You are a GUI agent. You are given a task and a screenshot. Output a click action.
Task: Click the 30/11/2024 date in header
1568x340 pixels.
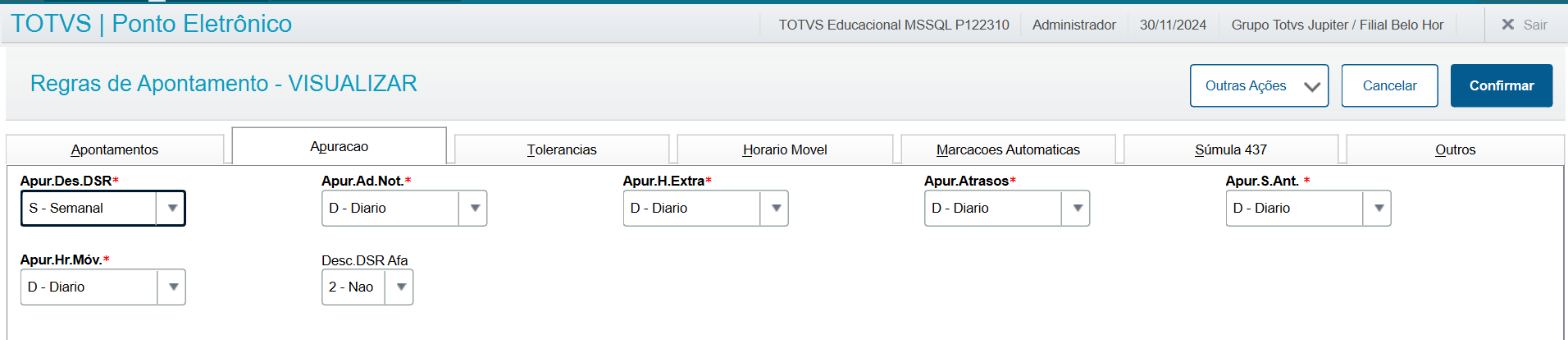click(x=1173, y=25)
